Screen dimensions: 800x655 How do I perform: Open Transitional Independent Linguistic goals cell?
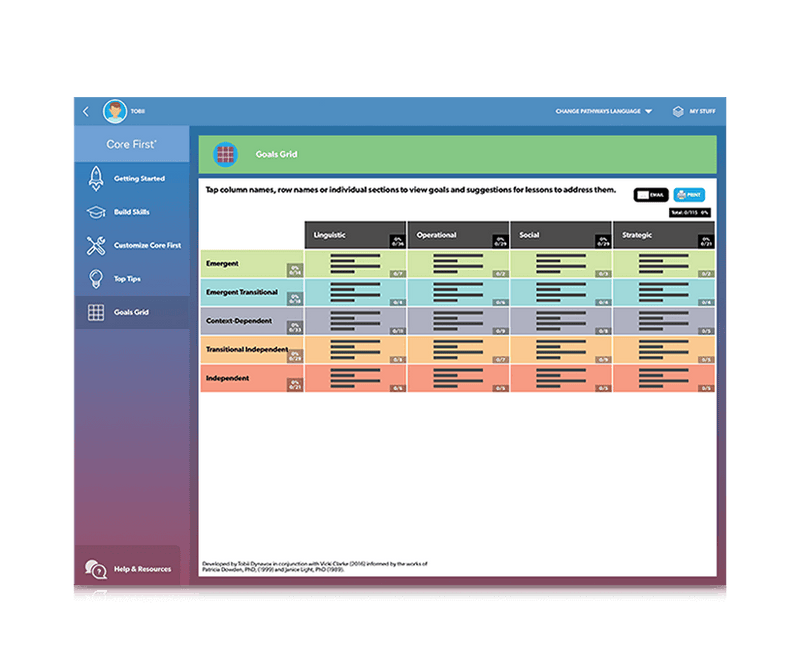[x=355, y=349]
